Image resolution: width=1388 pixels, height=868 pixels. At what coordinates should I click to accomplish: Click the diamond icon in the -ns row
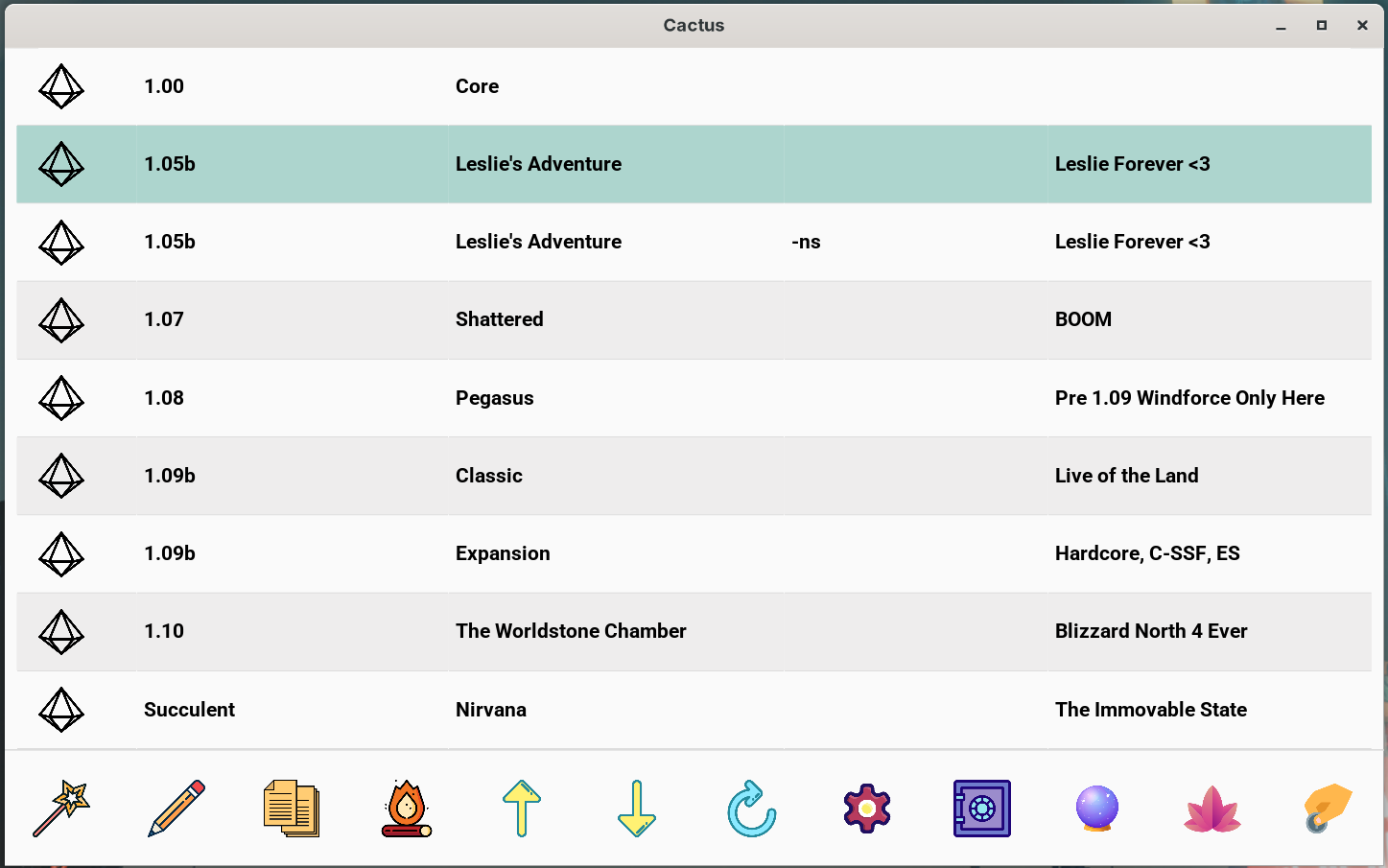[61, 242]
